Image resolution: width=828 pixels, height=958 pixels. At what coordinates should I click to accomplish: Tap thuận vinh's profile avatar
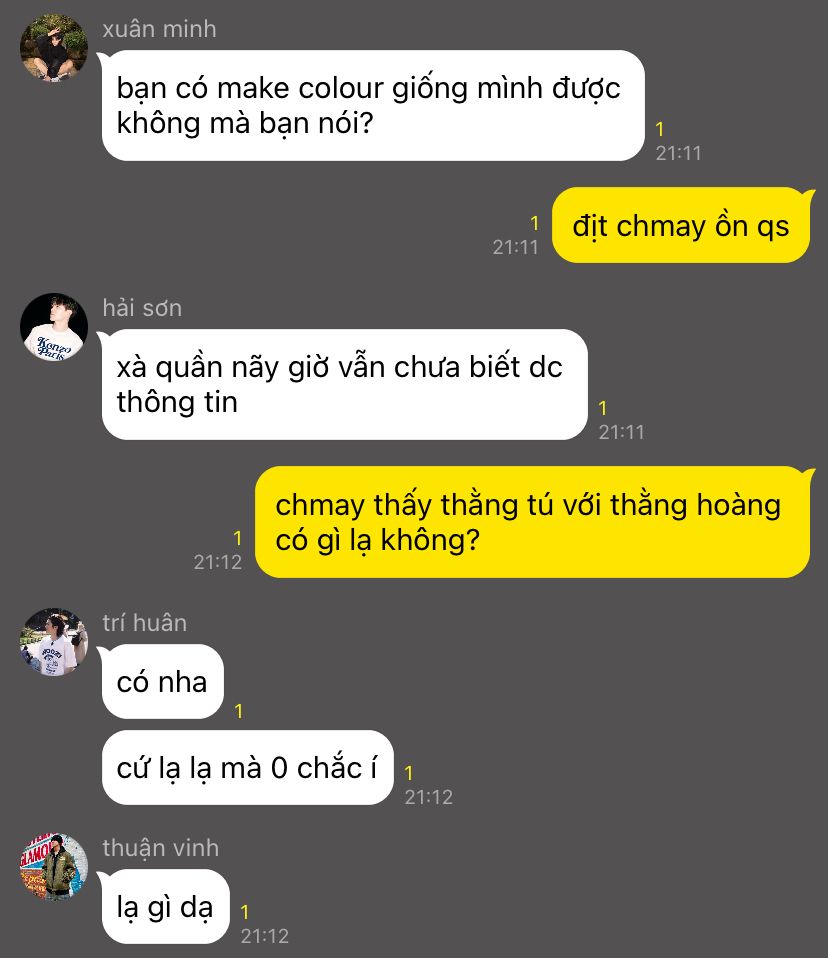tap(54, 866)
